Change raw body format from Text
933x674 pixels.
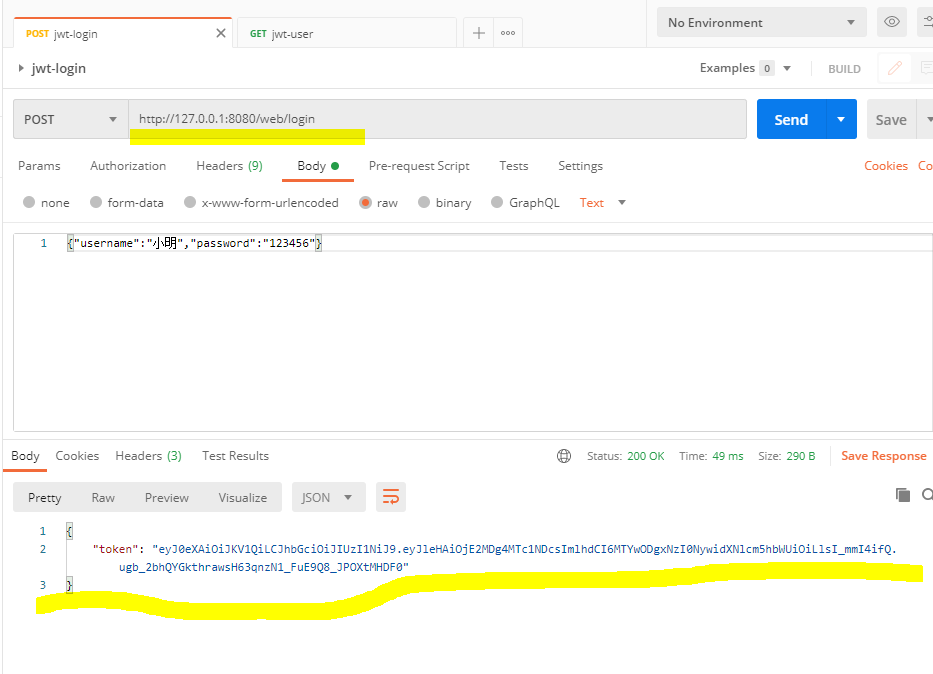click(602, 202)
